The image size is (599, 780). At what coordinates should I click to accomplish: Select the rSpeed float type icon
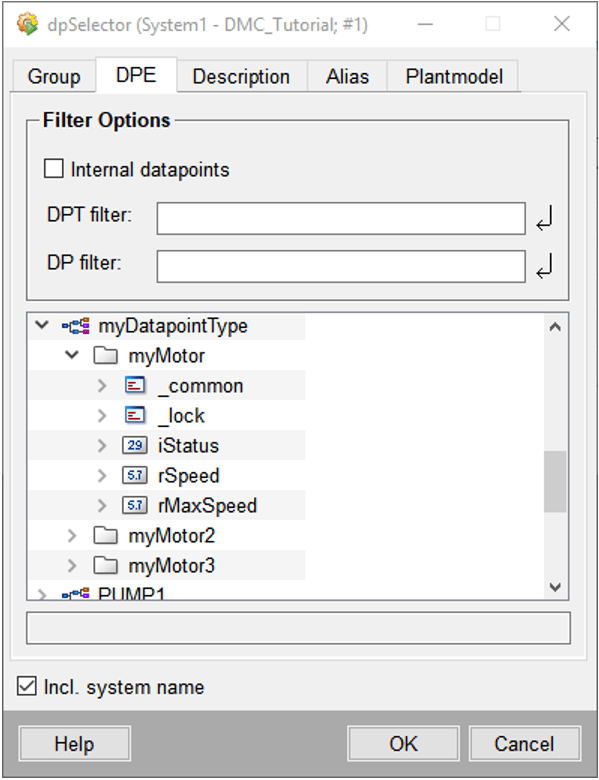pos(135,476)
